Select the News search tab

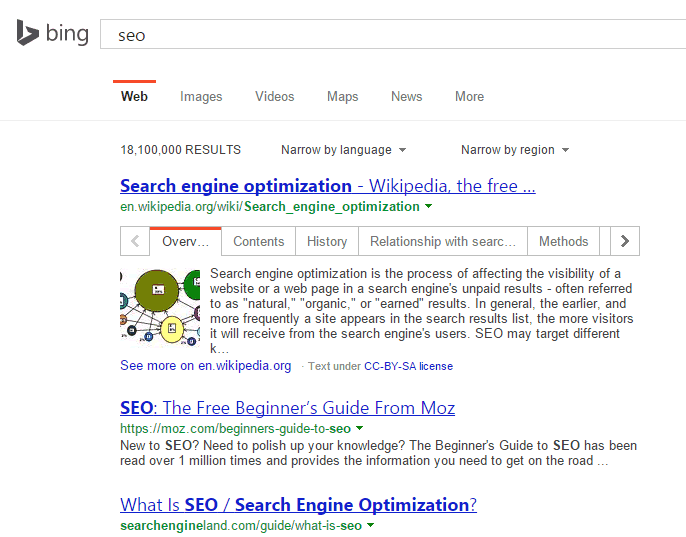406,97
